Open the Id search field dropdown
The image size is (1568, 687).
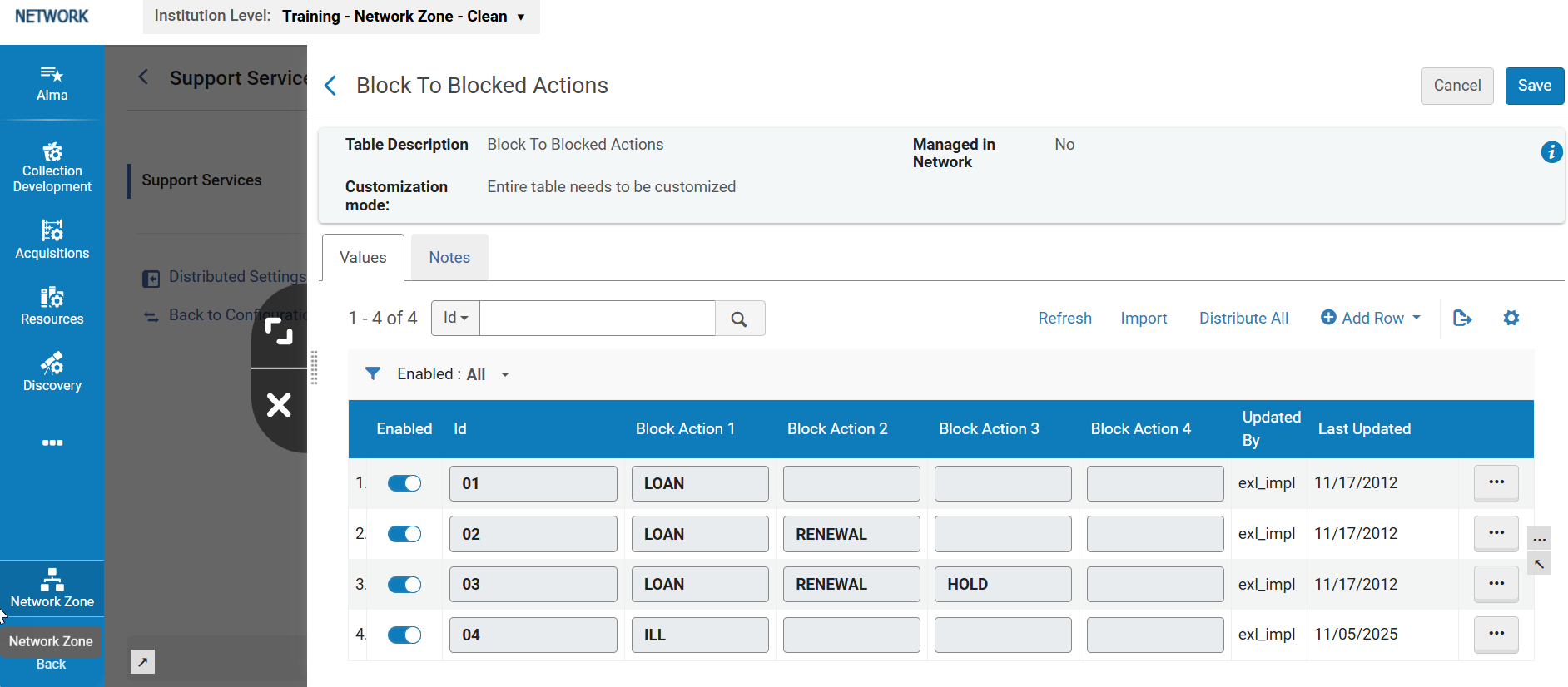coord(455,319)
